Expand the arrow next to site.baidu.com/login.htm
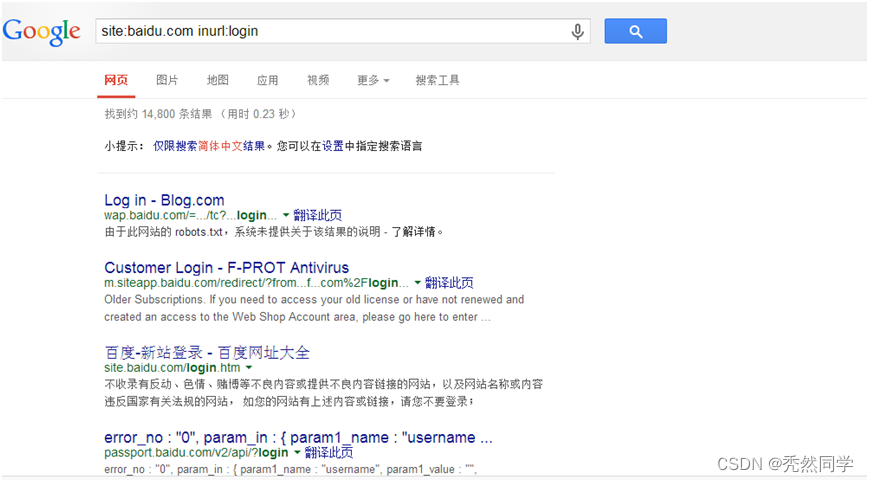The width and height of the screenshot is (869, 482). click(249, 367)
